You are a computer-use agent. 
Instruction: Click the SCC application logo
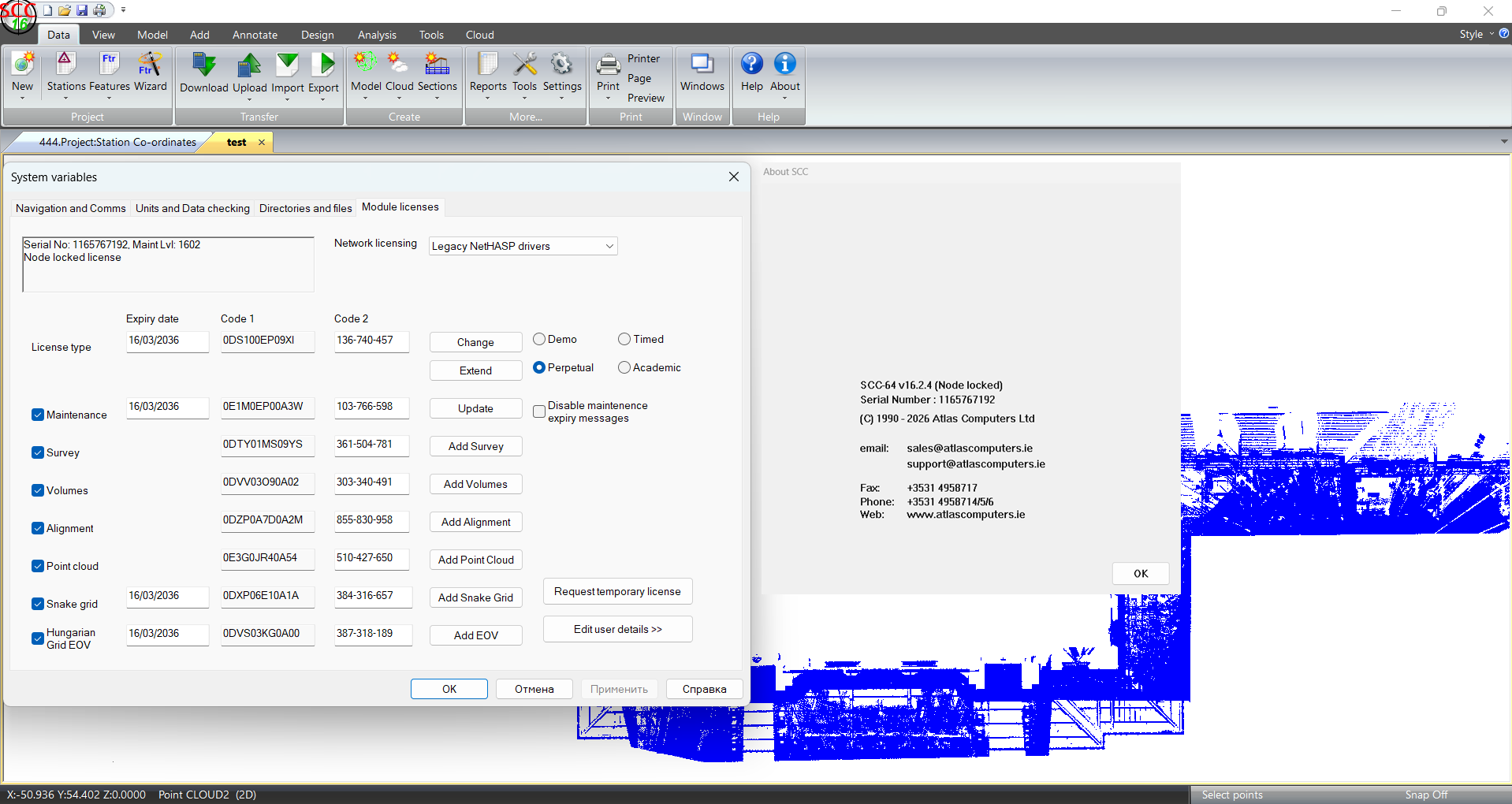(x=17, y=16)
